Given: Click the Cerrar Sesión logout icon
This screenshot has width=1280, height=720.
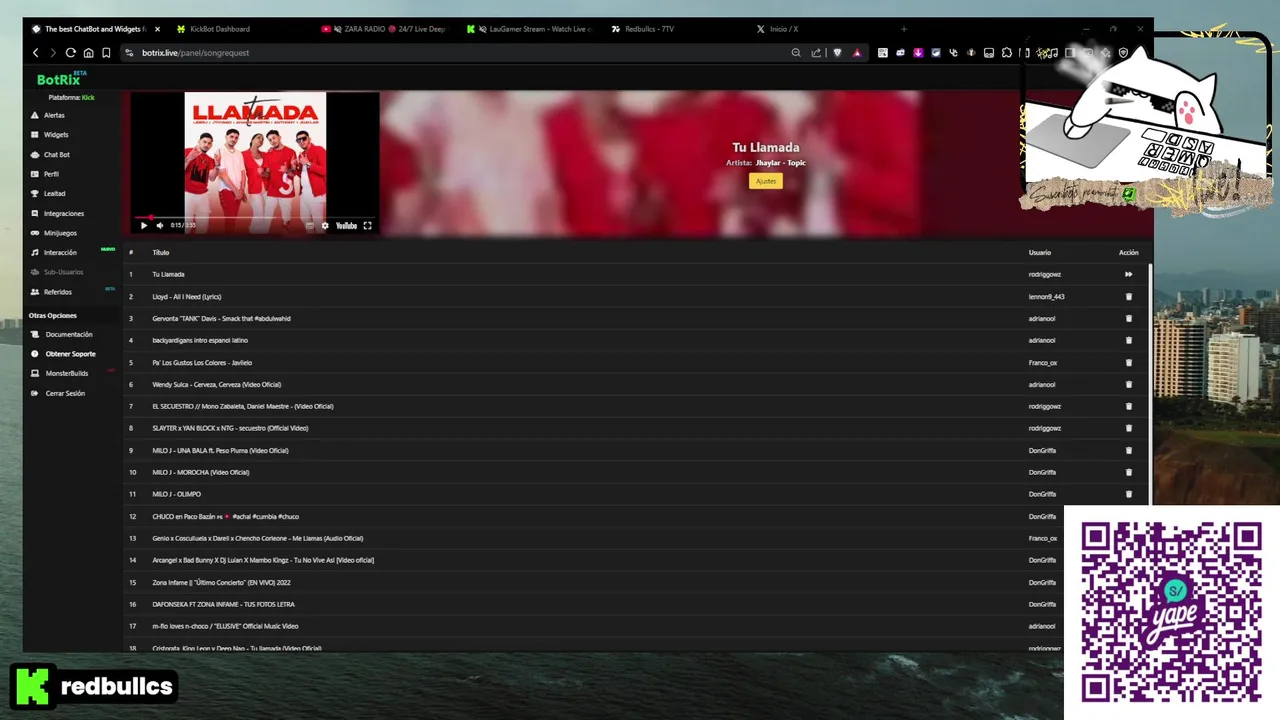Looking at the screenshot, I should [x=35, y=394].
